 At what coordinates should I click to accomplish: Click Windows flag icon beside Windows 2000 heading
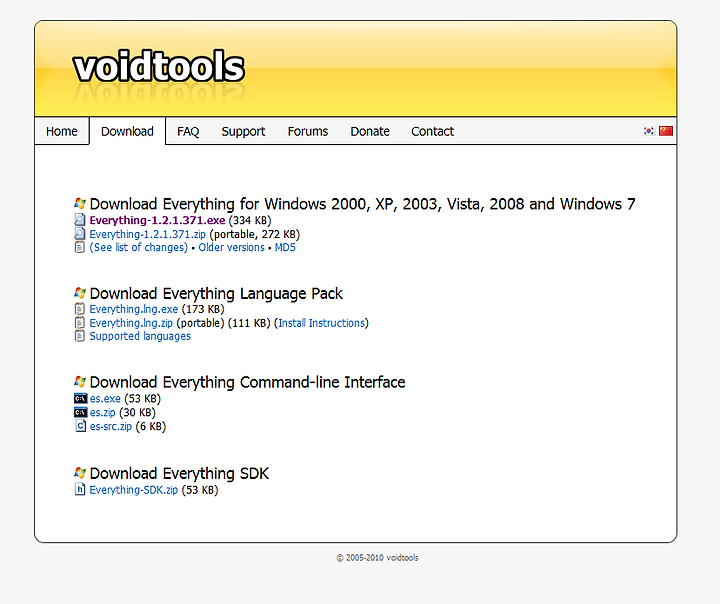[x=80, y=203]
